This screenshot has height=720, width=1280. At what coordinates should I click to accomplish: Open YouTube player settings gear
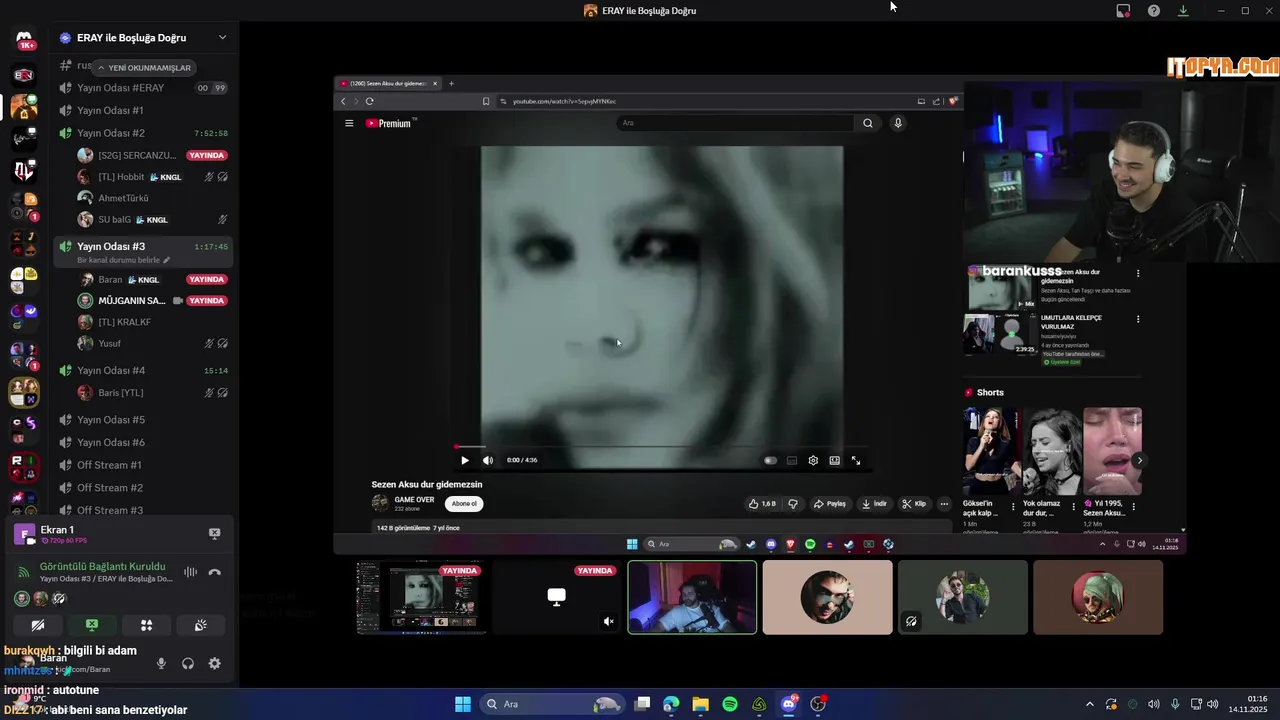click(x=813, y=461)
